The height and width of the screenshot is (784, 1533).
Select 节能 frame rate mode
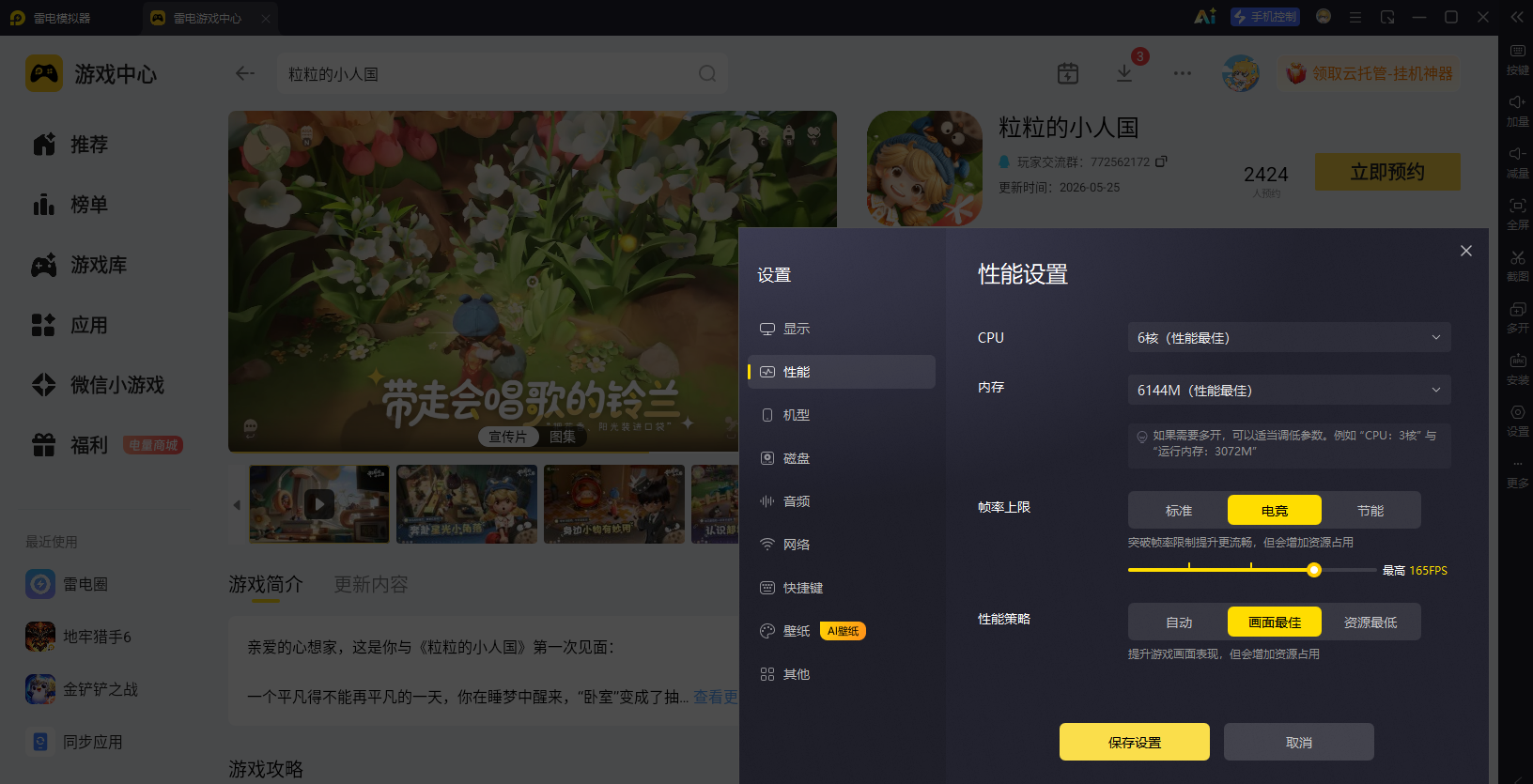1370,510
